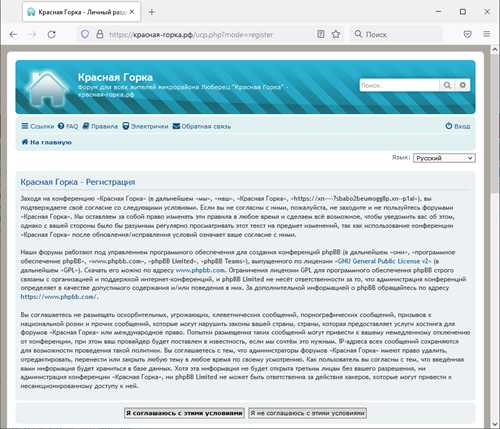Screen dimensions: 500x429
Task: Open a new tab with the plus button
Action: (x=152, y=12)
